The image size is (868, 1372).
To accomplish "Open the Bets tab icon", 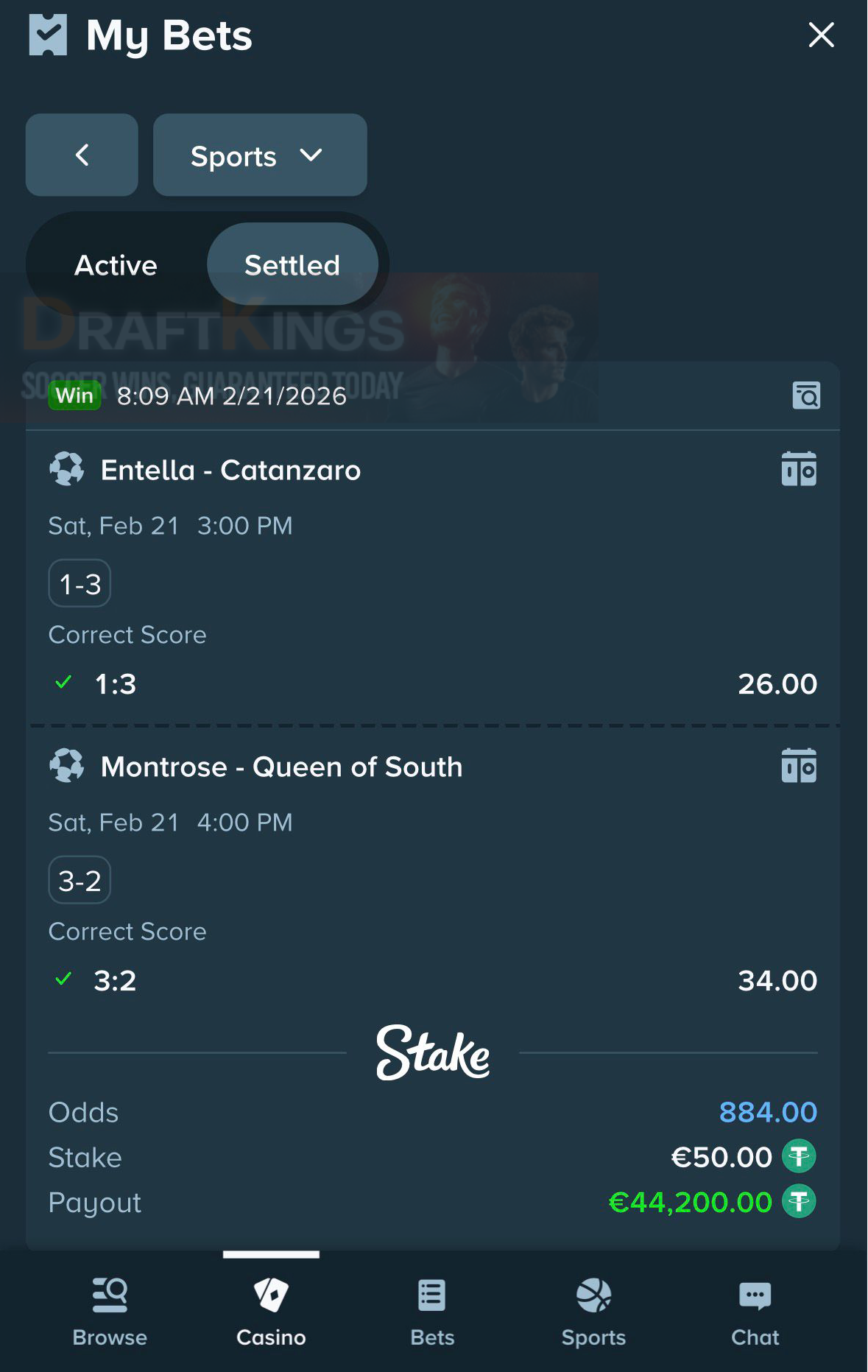I will tap(432, 1296).
